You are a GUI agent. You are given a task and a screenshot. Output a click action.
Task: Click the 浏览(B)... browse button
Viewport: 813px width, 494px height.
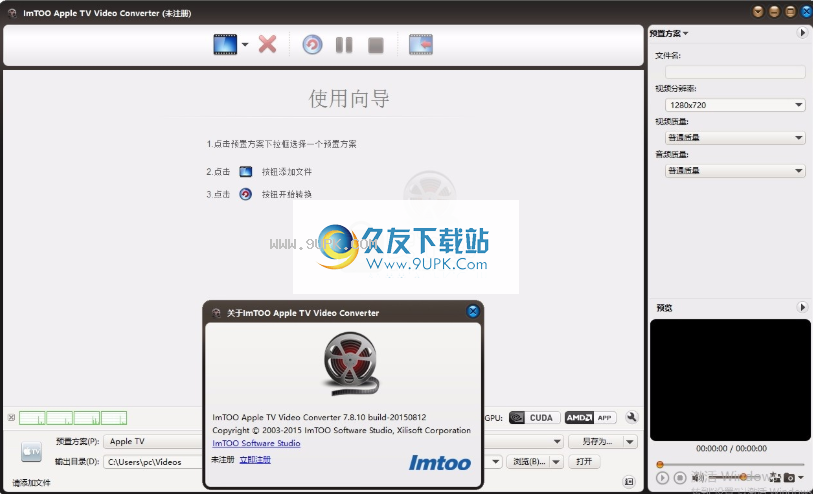pos(528,461)
